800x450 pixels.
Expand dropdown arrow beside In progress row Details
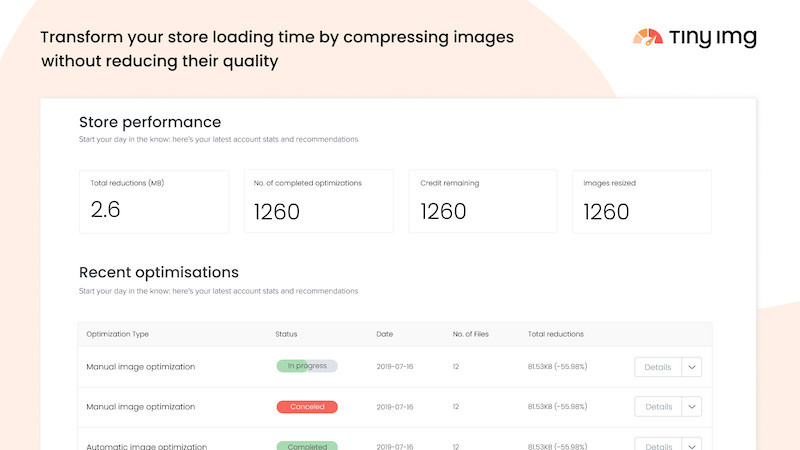click(691, 367)
